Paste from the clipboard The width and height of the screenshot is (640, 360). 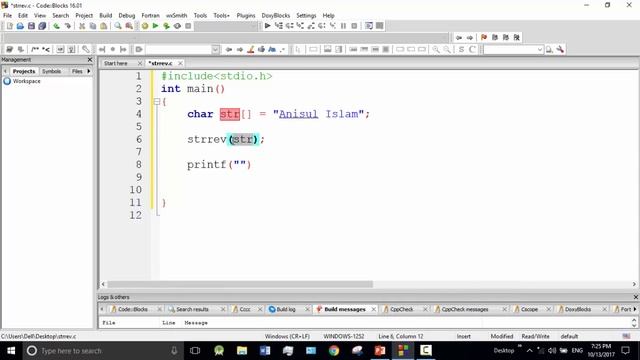pos(104,26)
